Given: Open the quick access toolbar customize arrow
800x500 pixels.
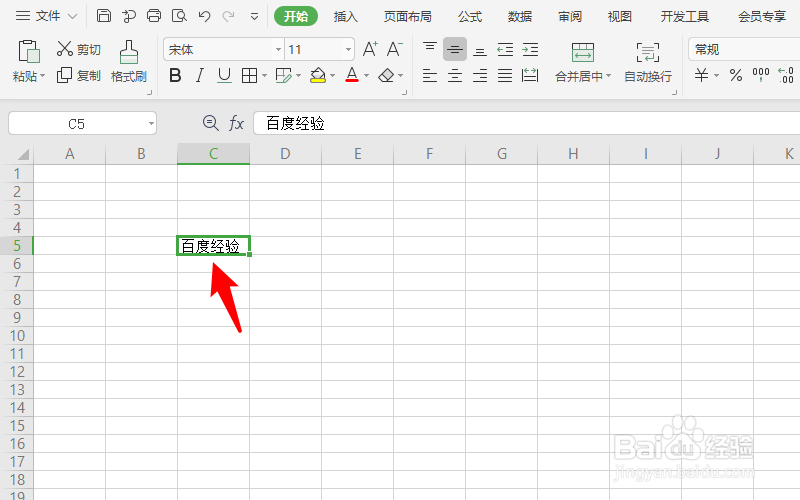Looking at the screenshot, I should (x=254, y=17).
